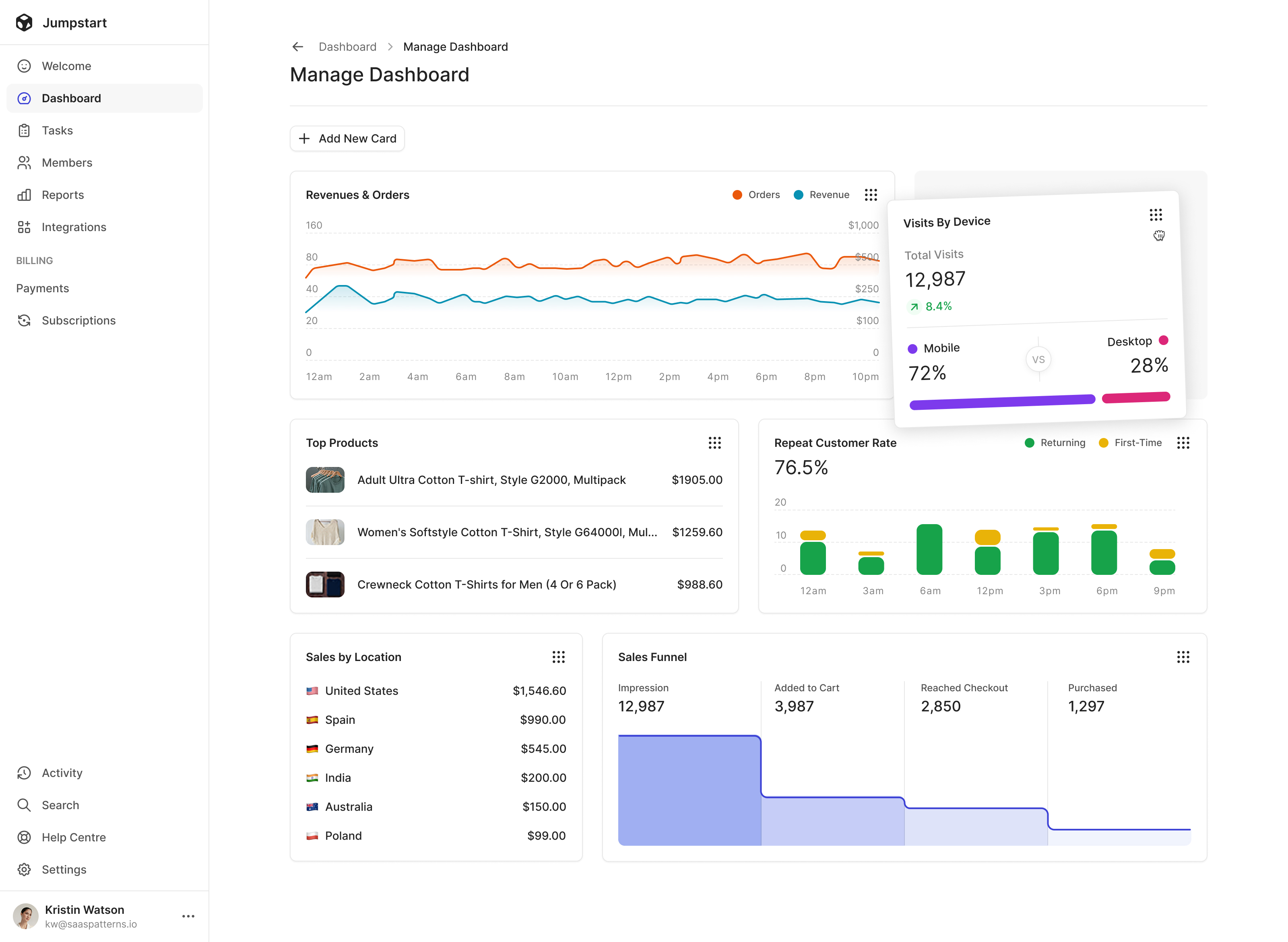This screenshot has width=1288, height=942.
Task: Click the Reports bar chart icon
Action: [x=24, y=195]
